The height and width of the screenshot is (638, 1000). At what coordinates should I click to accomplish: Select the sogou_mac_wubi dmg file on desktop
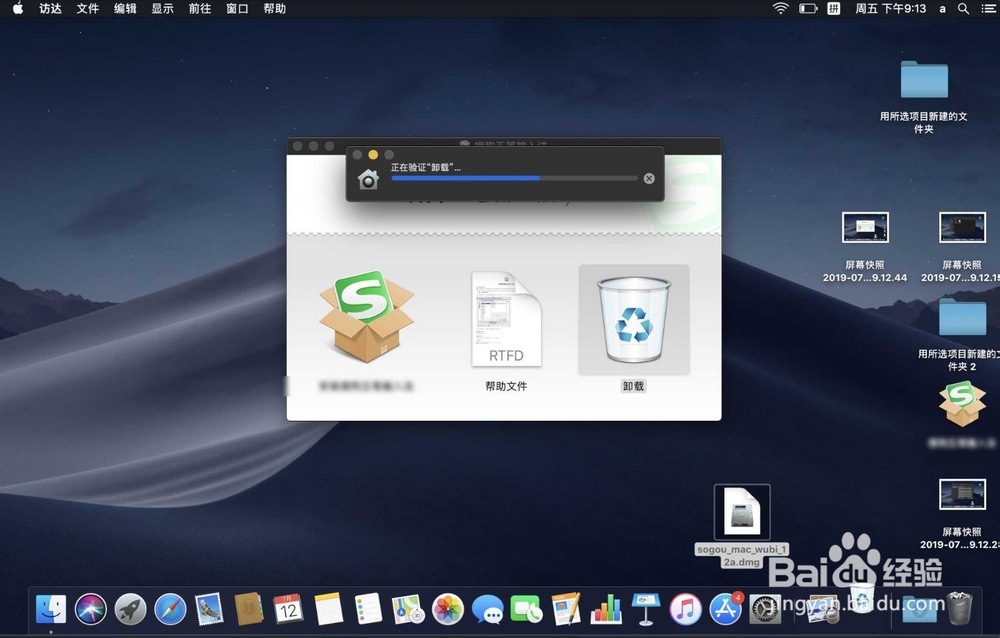tap(742, 512)
